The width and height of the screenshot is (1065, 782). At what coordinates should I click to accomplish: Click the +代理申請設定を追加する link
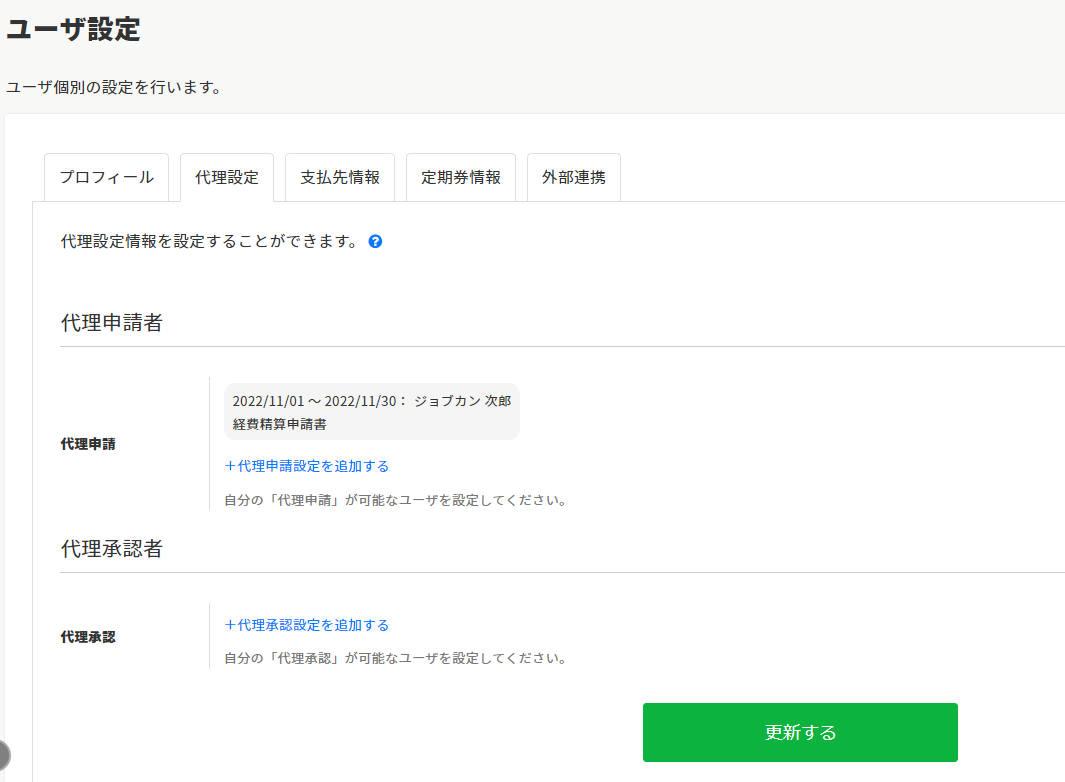click(306, 466)
